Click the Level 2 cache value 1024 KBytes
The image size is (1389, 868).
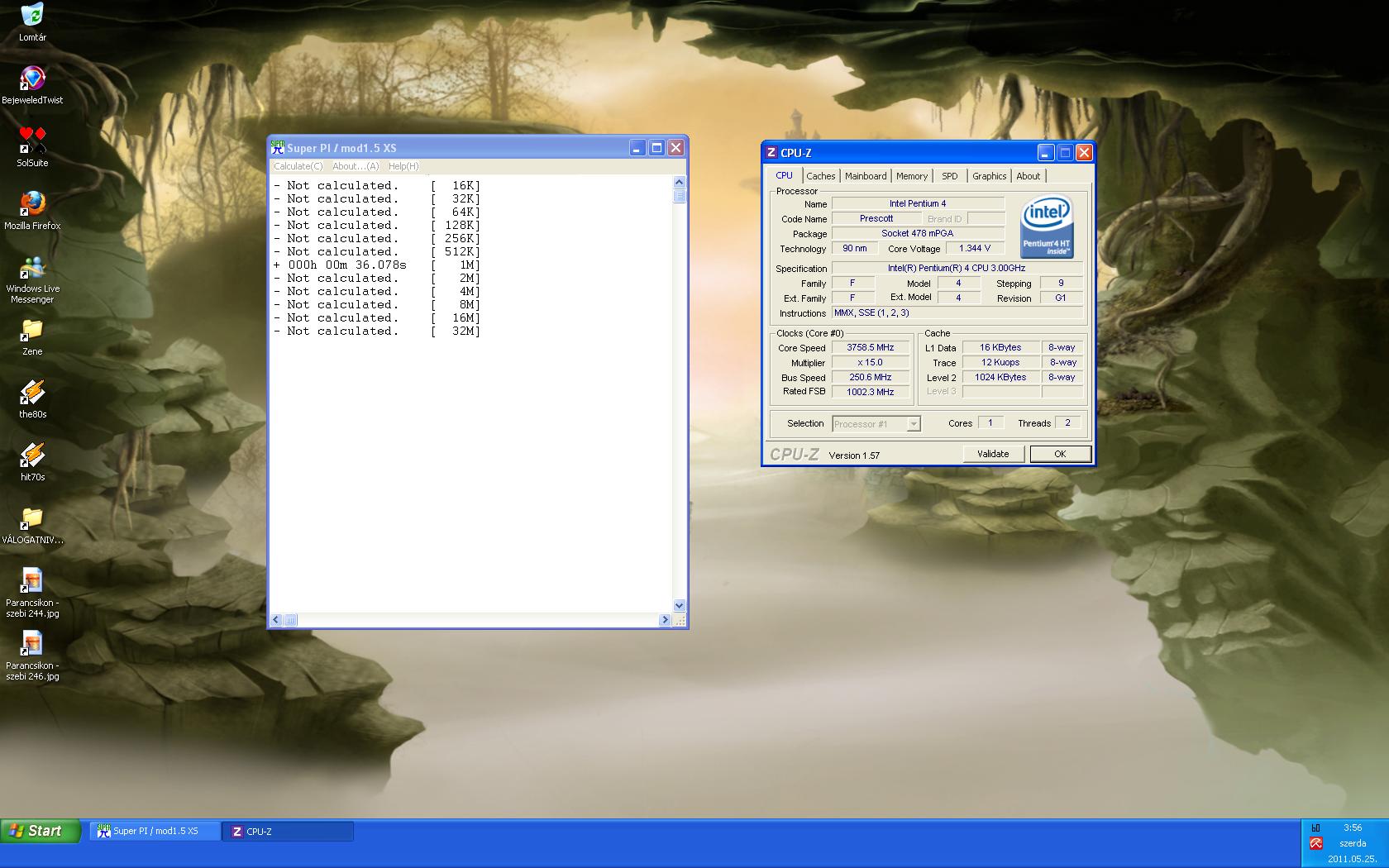click(1000, 378)
